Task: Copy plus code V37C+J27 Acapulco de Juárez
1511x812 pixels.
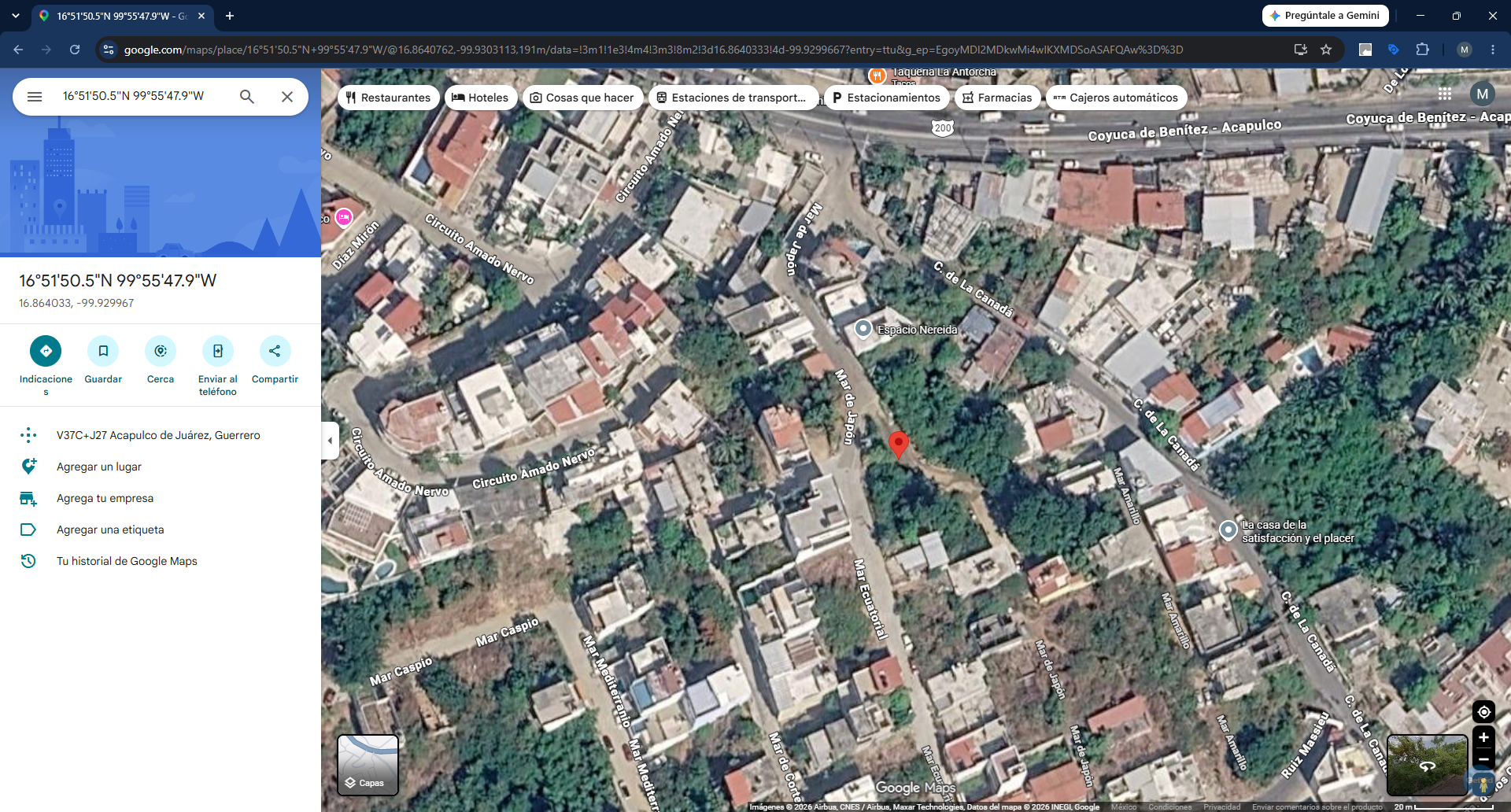Action: tap(161, 435)
